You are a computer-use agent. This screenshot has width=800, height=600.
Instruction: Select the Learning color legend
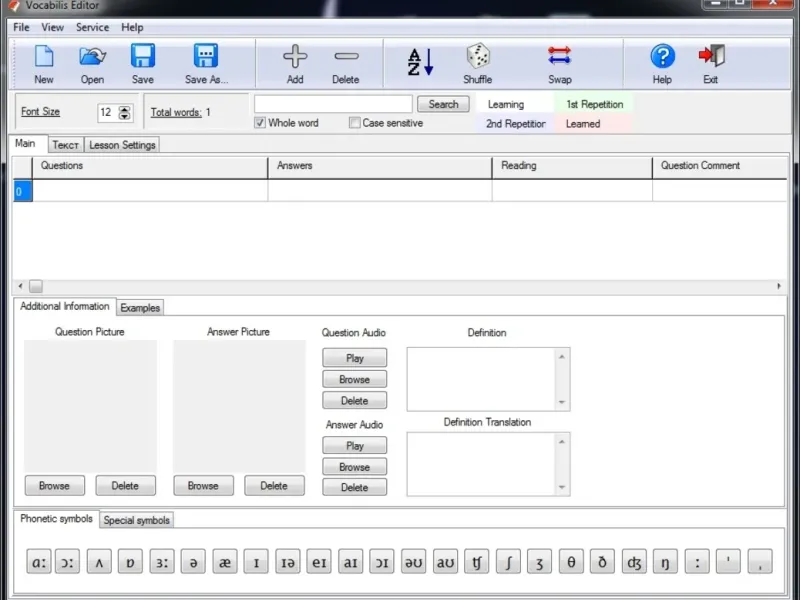515,105
